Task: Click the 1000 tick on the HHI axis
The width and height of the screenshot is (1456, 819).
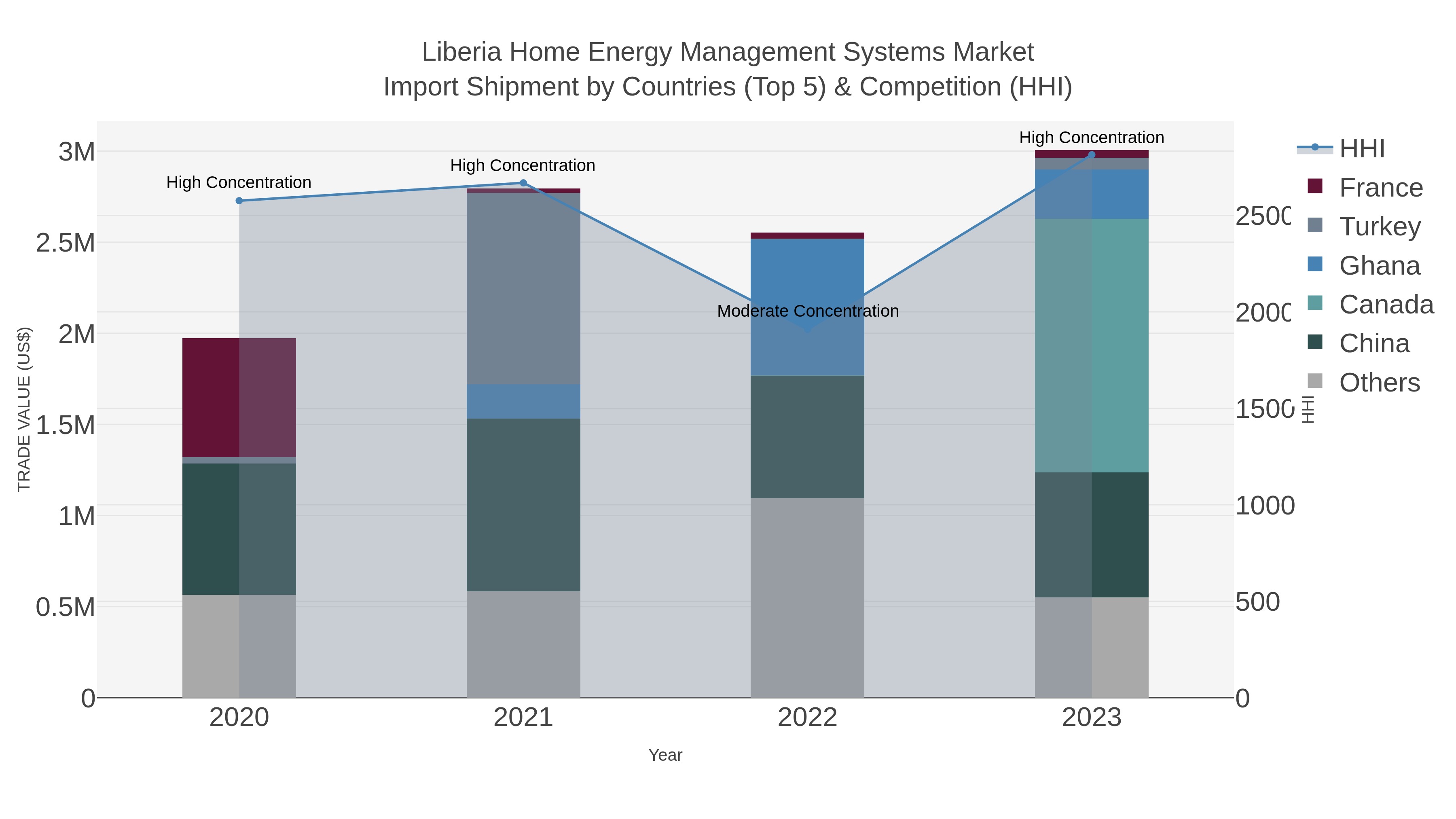Action: tap(1265, 505)
